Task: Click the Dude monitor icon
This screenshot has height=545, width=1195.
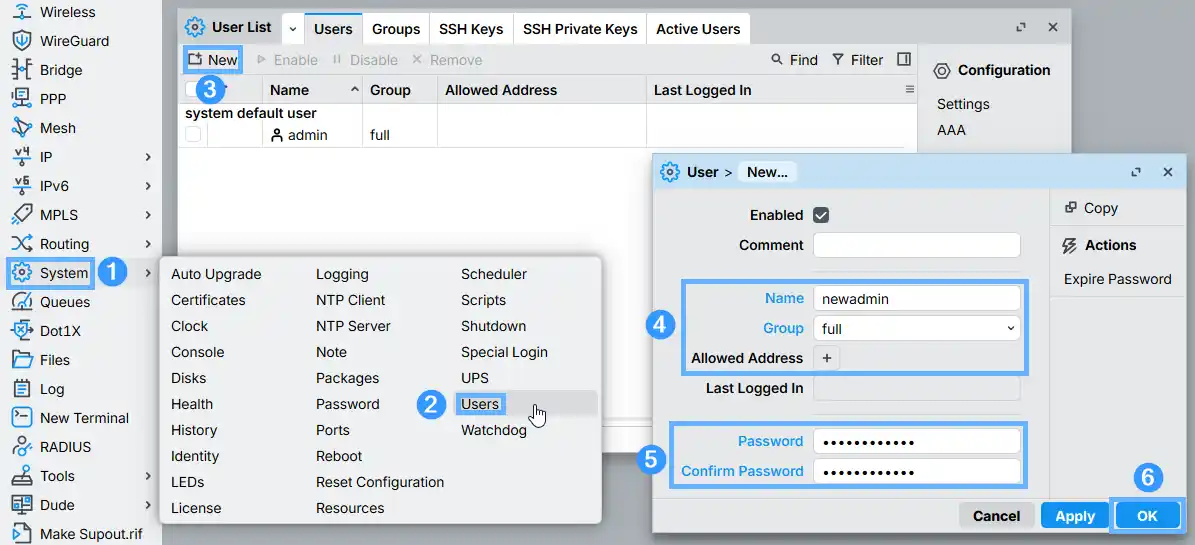Action: point(22,504)
